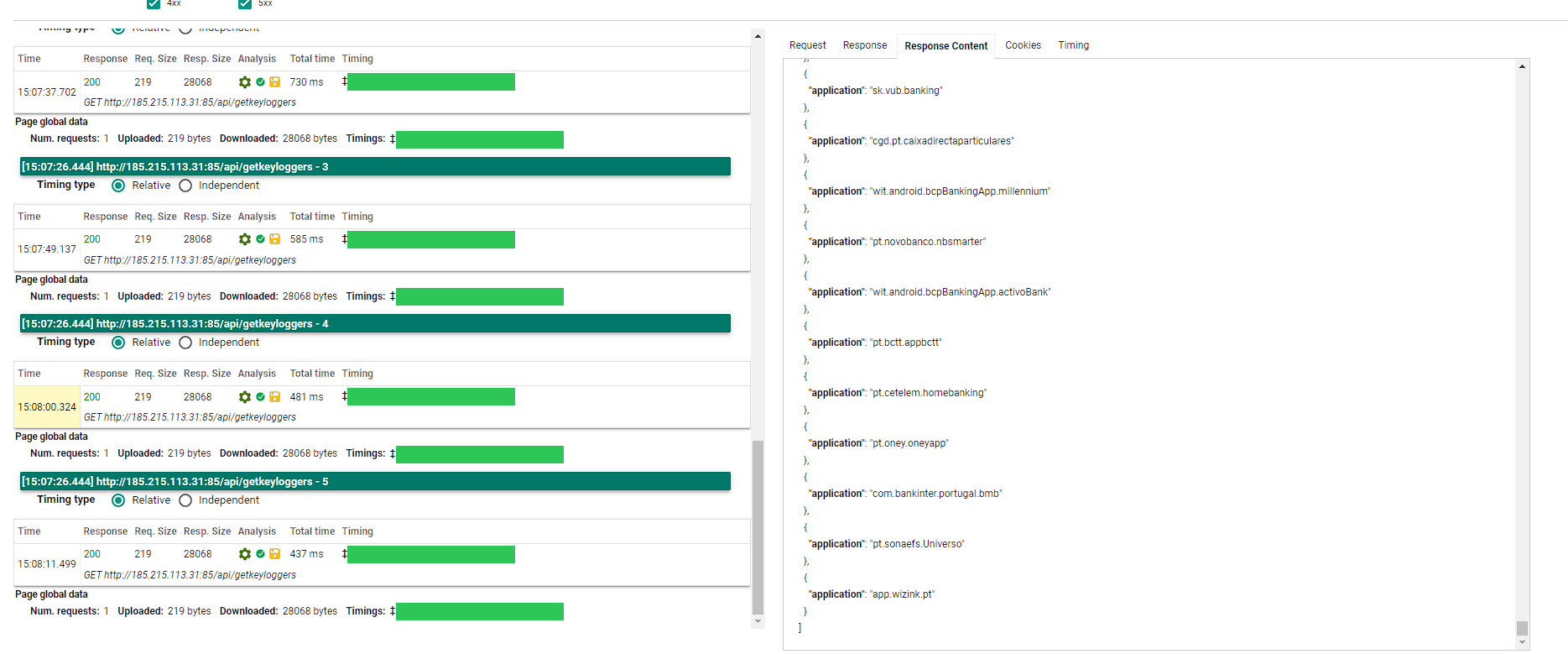
Task: Collapse the getkeyloggers - 4 section header
Action: (x=375, y=324)
